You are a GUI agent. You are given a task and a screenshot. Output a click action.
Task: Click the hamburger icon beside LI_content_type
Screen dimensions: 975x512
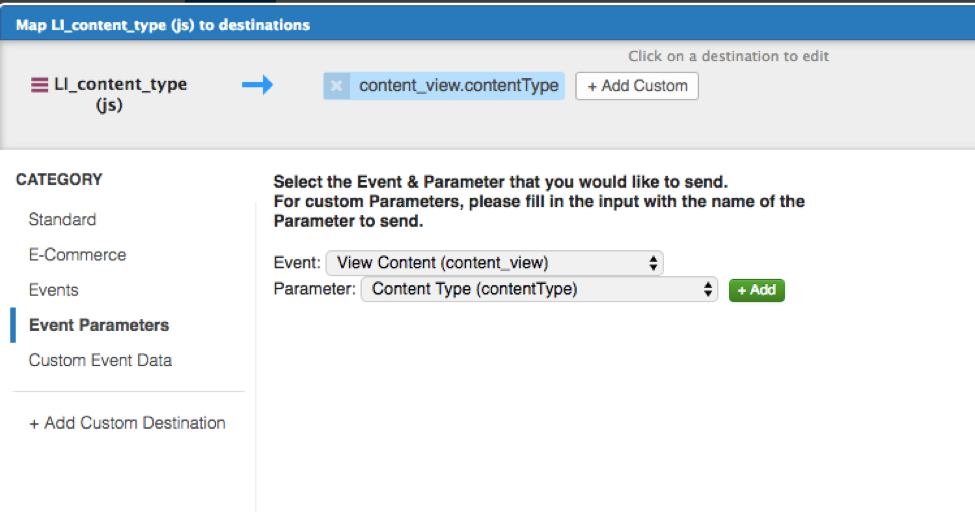[x=39, y=86]
